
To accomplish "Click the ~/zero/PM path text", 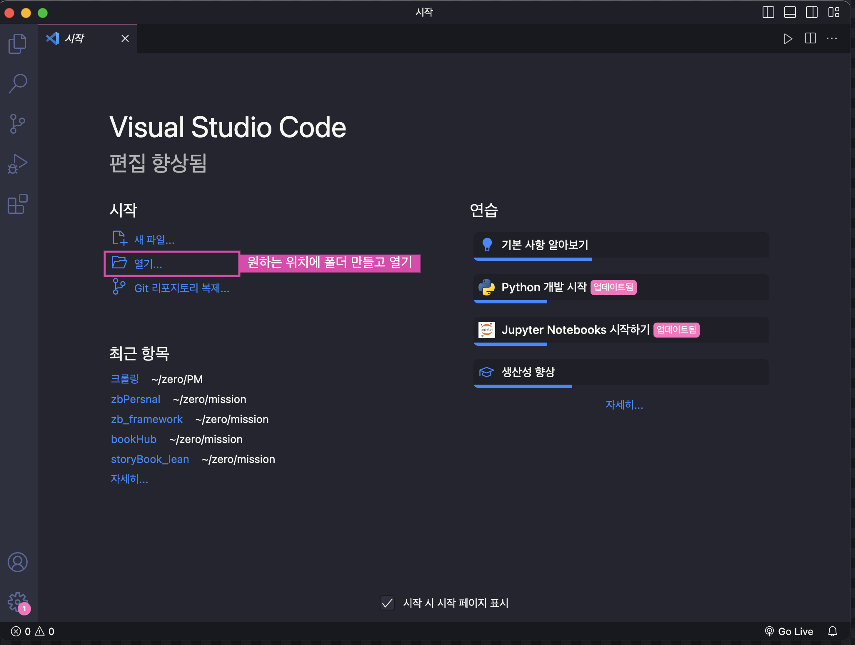I will 177,379.
